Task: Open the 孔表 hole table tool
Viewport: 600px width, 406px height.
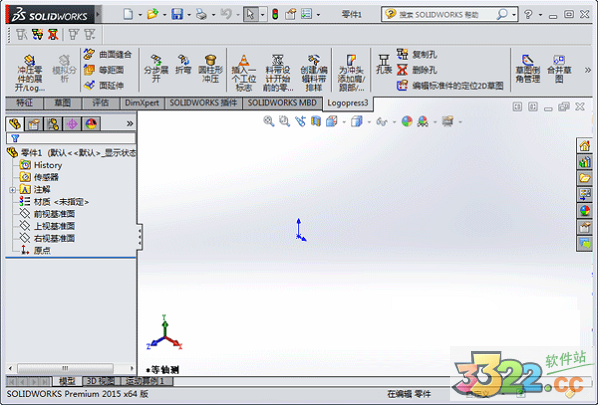Action: 384,64
